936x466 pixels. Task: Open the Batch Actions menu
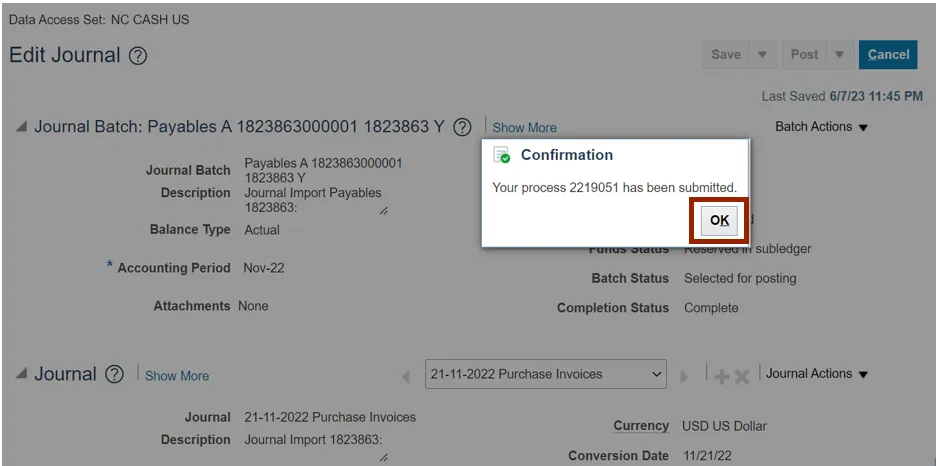tap(822, 127)
